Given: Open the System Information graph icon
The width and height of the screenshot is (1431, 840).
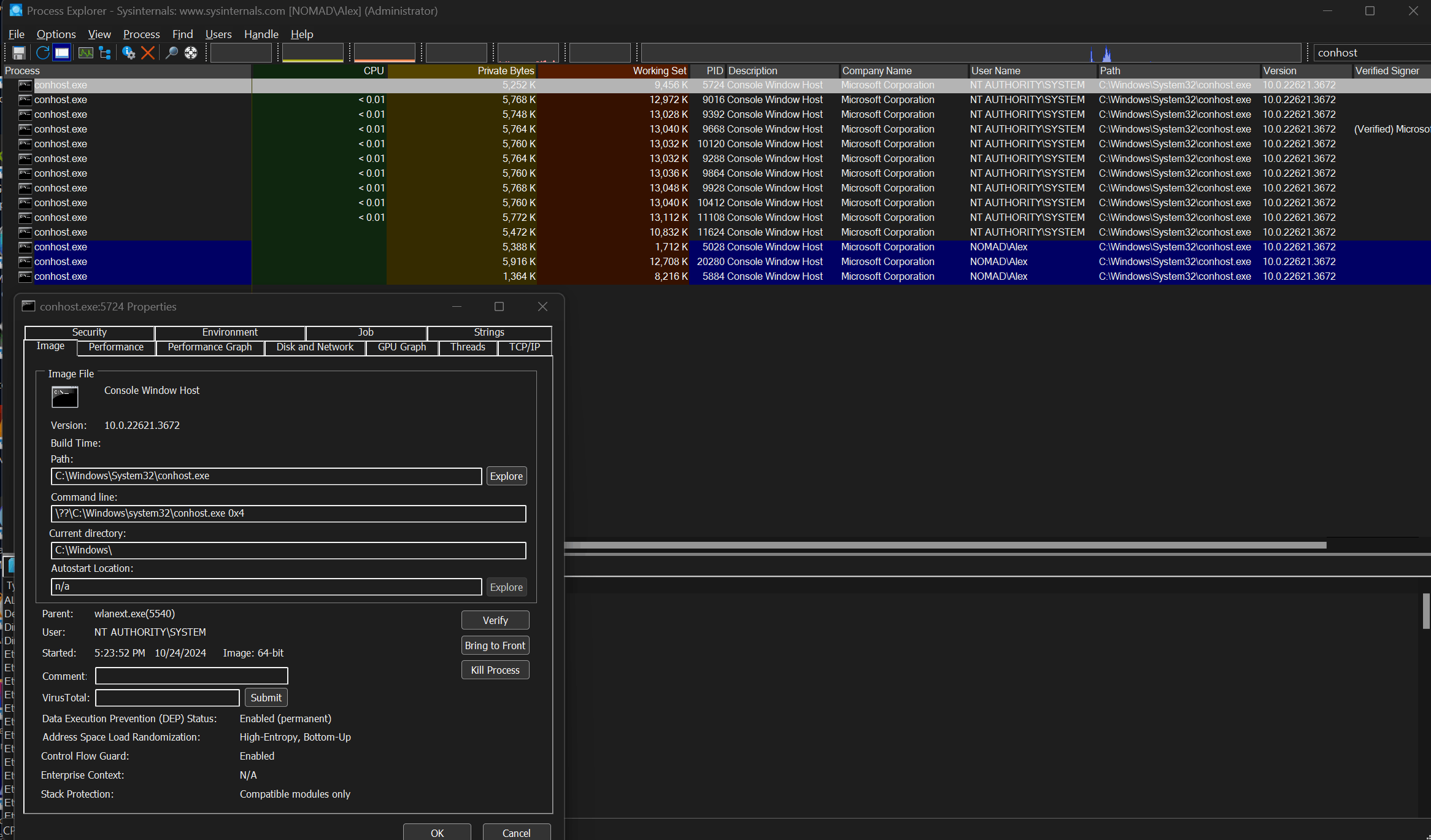Looking at the screenshot, I should [85, 53].
